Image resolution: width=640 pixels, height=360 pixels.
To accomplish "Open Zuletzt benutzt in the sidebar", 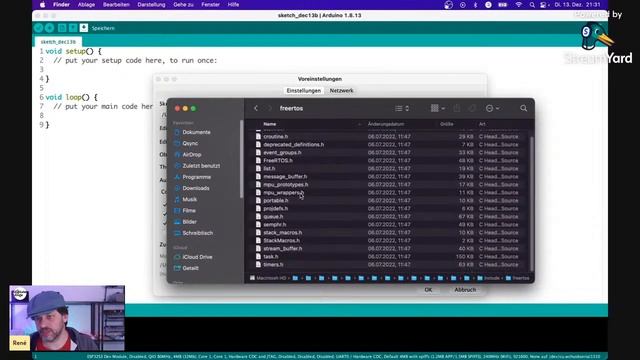I will click(x=201, y=166).
